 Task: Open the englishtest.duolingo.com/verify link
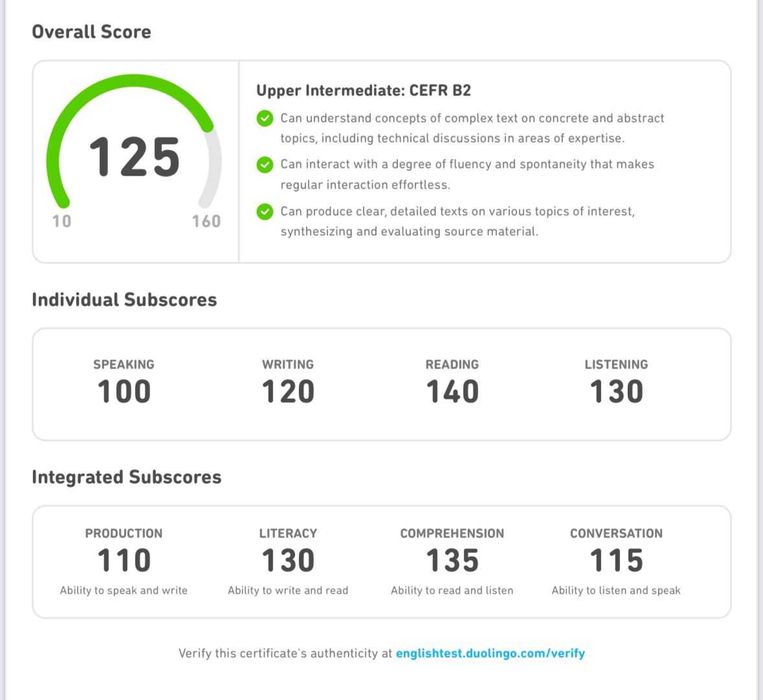pyautogui.click(x=490, y=653)
